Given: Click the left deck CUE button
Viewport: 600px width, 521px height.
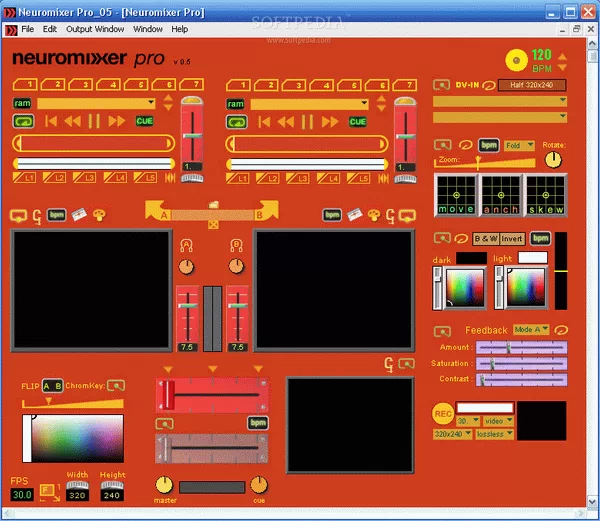Looking at the screenshot, I should (x=144, y=121).
